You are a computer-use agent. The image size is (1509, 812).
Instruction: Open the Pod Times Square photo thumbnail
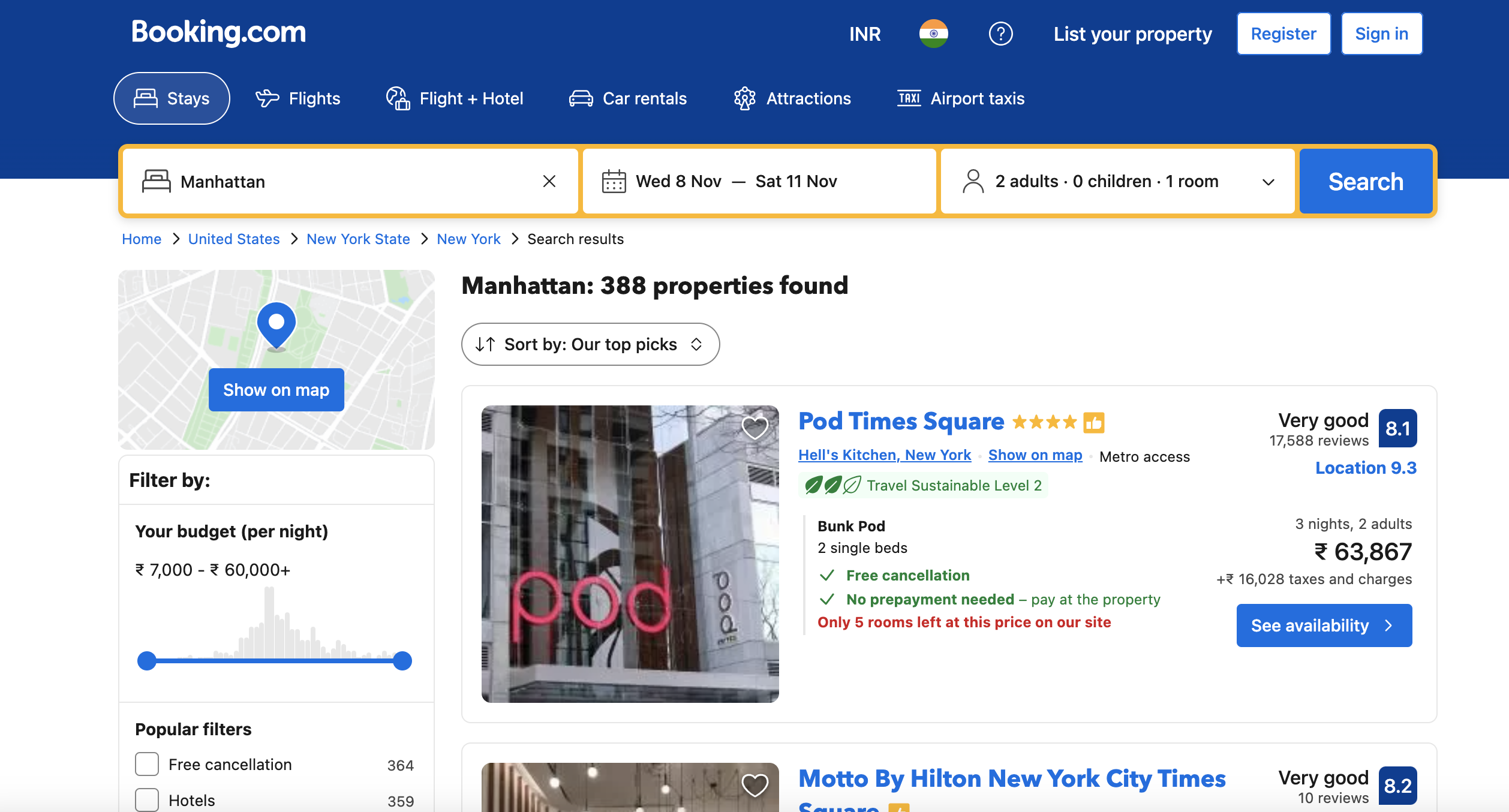630,554
